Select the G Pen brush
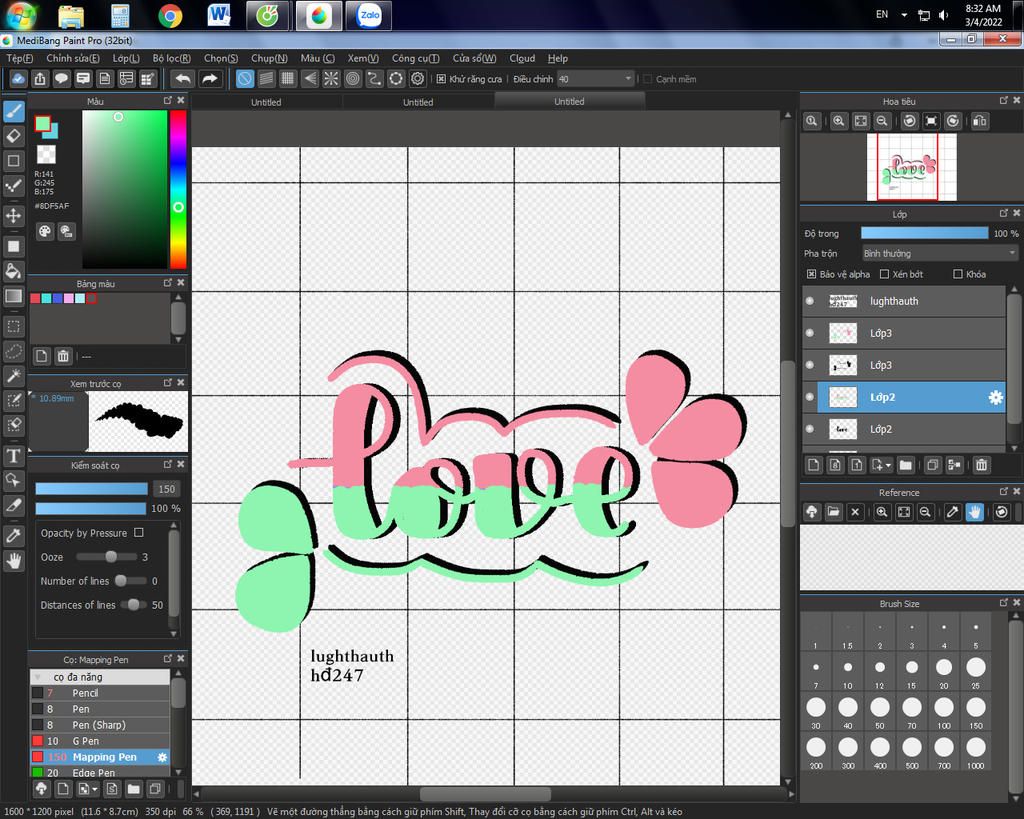Screen dimensions: 1024x819 [100, 741]
